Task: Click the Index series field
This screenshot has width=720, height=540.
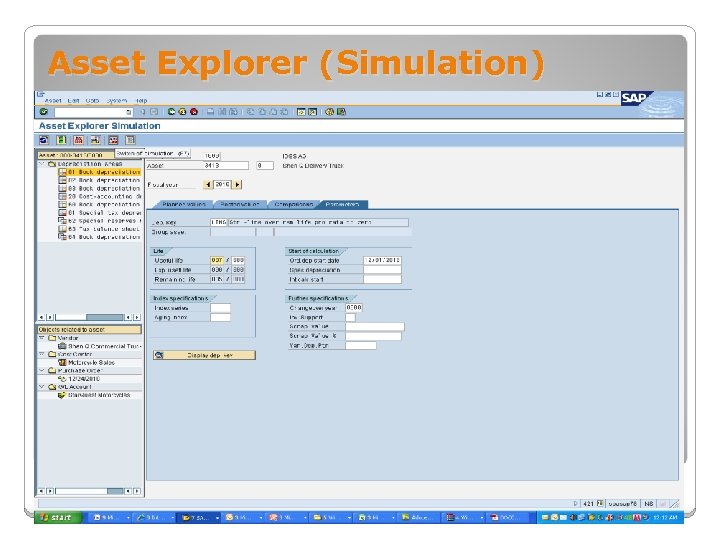Action: point(220,308)
